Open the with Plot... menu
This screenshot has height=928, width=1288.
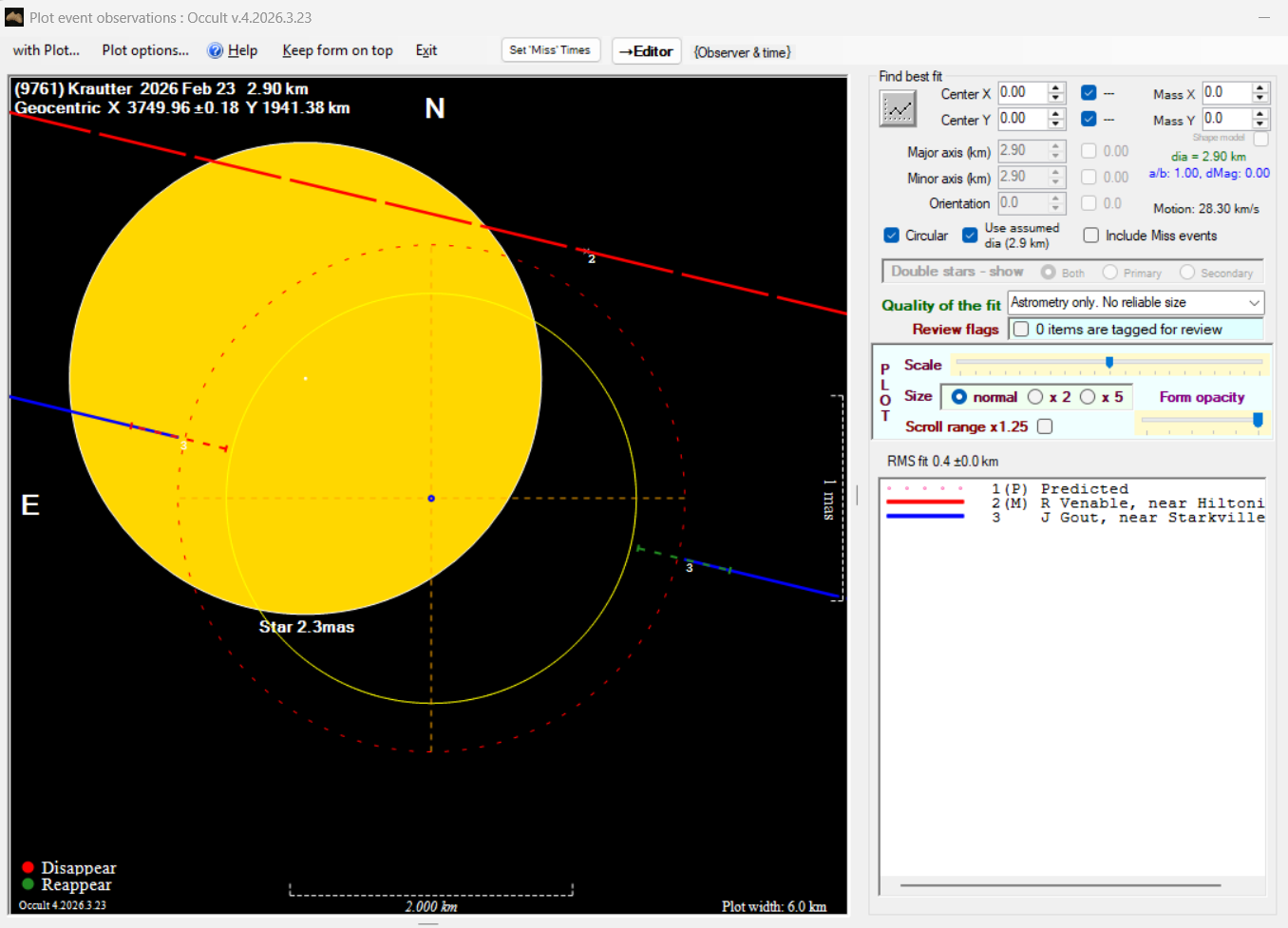click(x=47, y=50)
